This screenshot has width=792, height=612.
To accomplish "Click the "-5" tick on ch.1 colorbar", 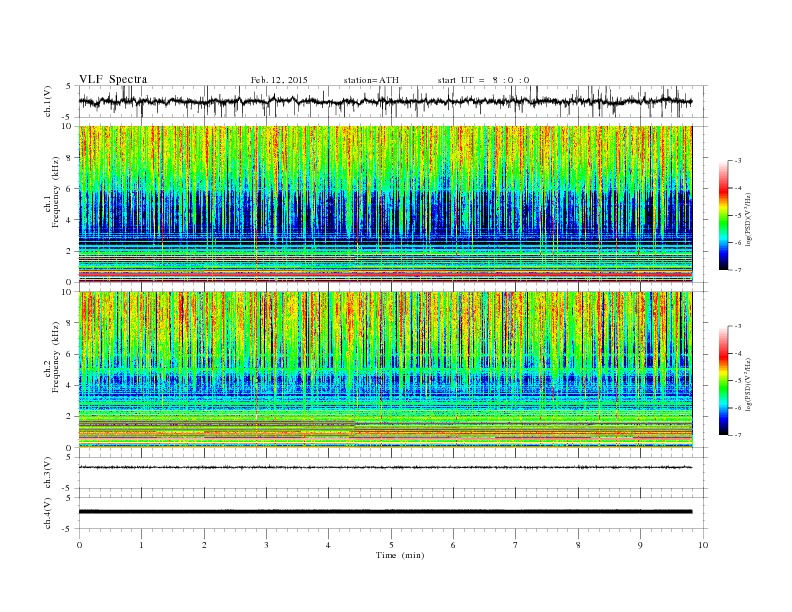I will click(737, 216).
